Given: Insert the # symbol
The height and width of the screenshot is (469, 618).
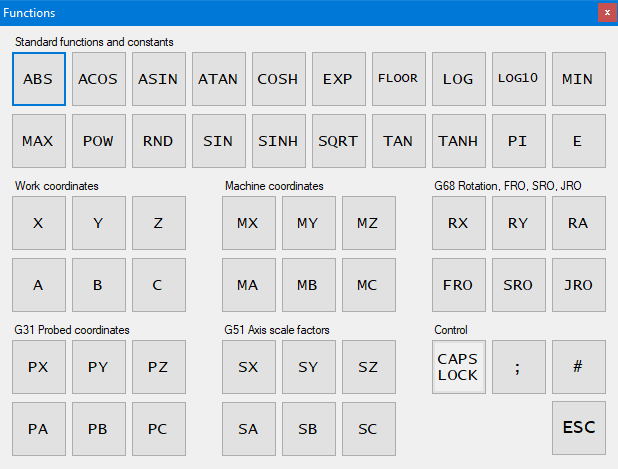Looking at the screenshot, I should pyautogui.click(x=578, y=367).
